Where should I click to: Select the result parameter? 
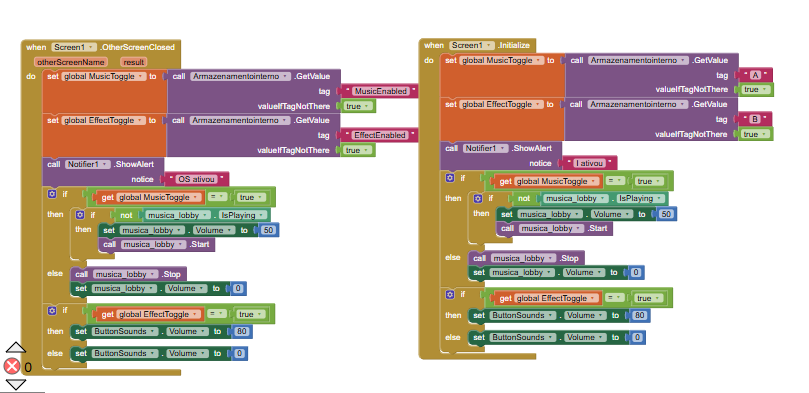coord(133,62)
